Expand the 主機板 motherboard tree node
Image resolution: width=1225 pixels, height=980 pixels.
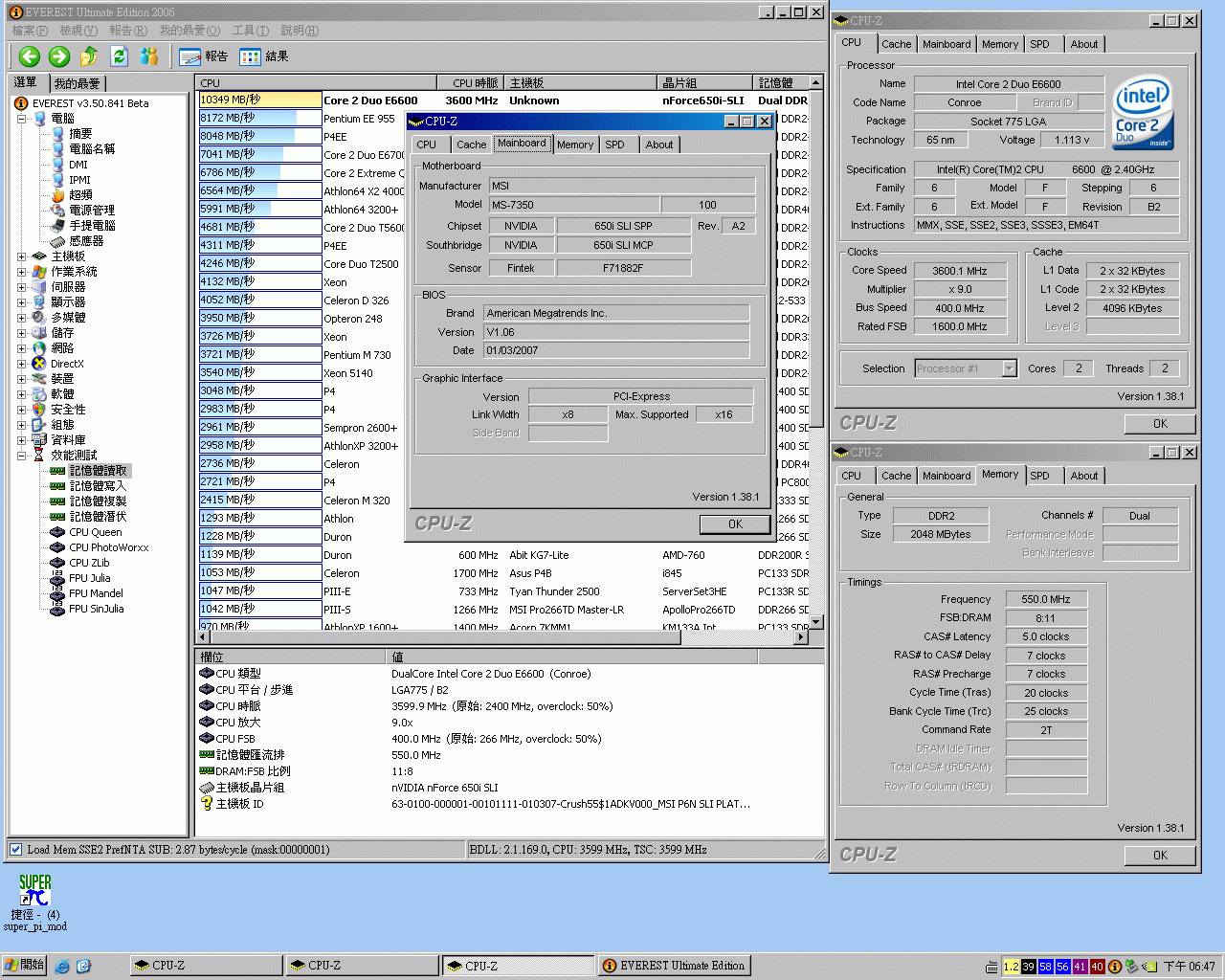(x=21, y=256)
